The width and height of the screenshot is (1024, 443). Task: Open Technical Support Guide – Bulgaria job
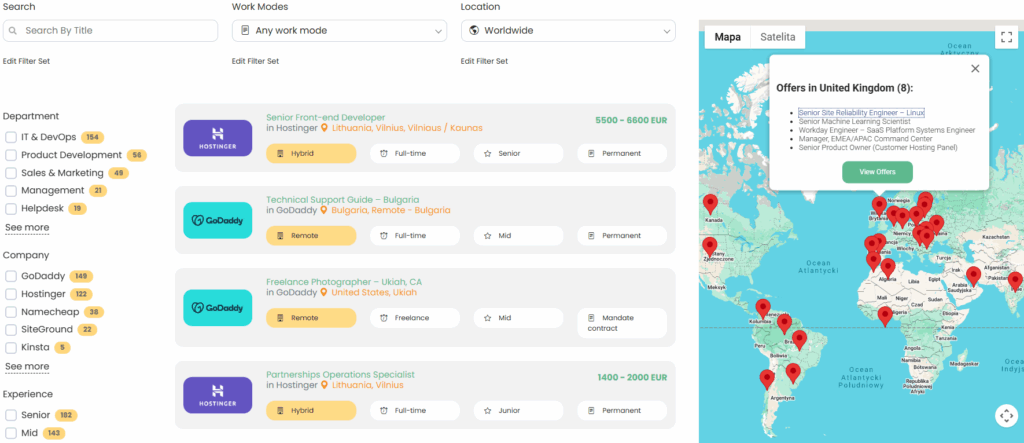click(x=343, y=200)
